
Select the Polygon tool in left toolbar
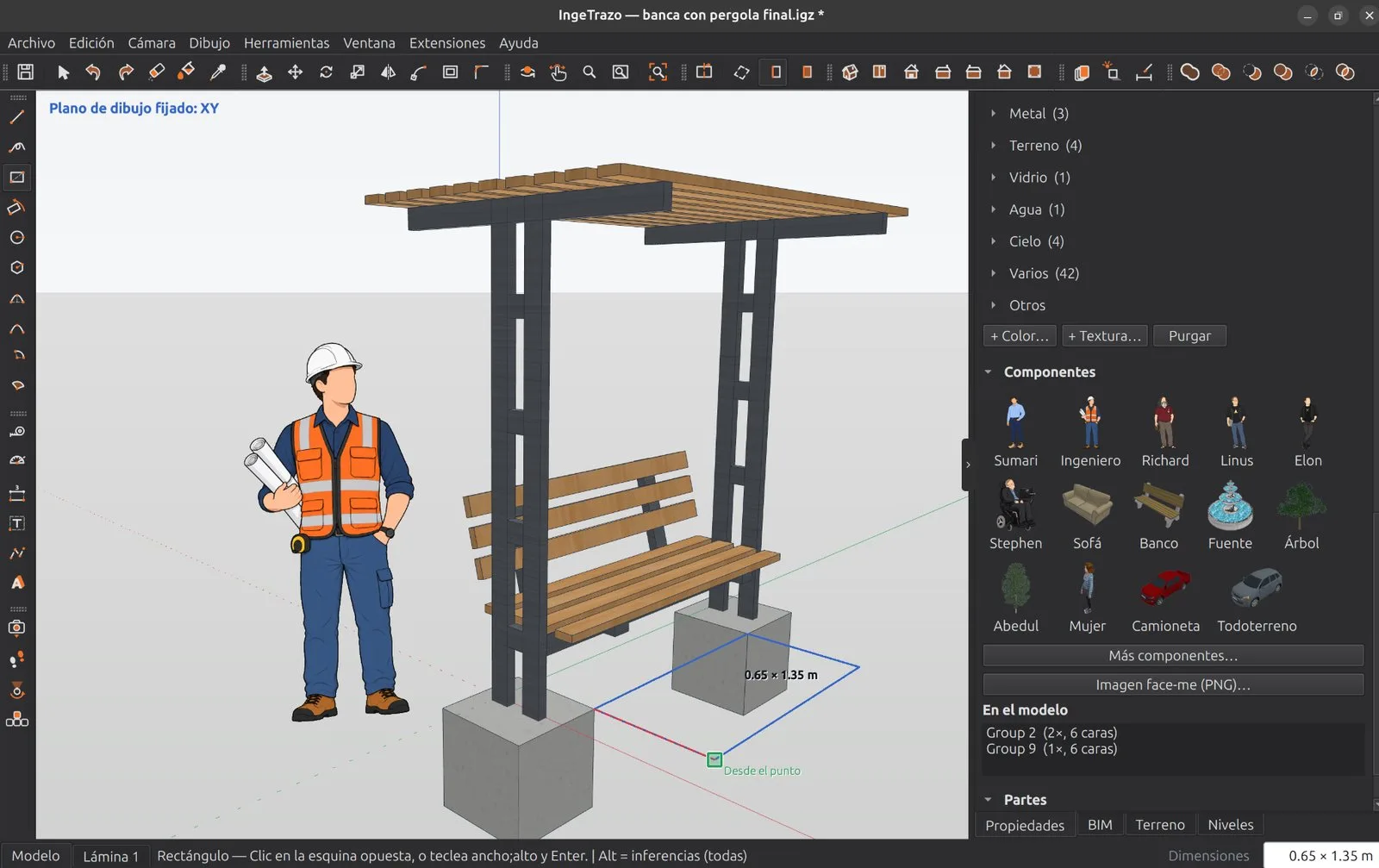coord(17,268)
